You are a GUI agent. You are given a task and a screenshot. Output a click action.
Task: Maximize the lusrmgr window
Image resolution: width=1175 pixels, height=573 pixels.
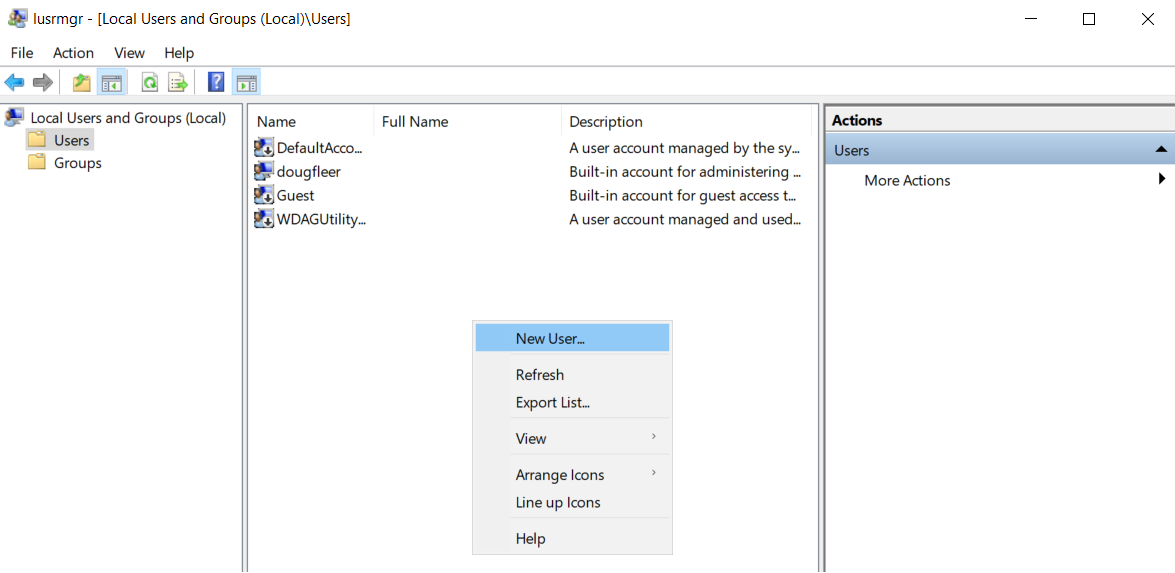(x=1089, y=19)
